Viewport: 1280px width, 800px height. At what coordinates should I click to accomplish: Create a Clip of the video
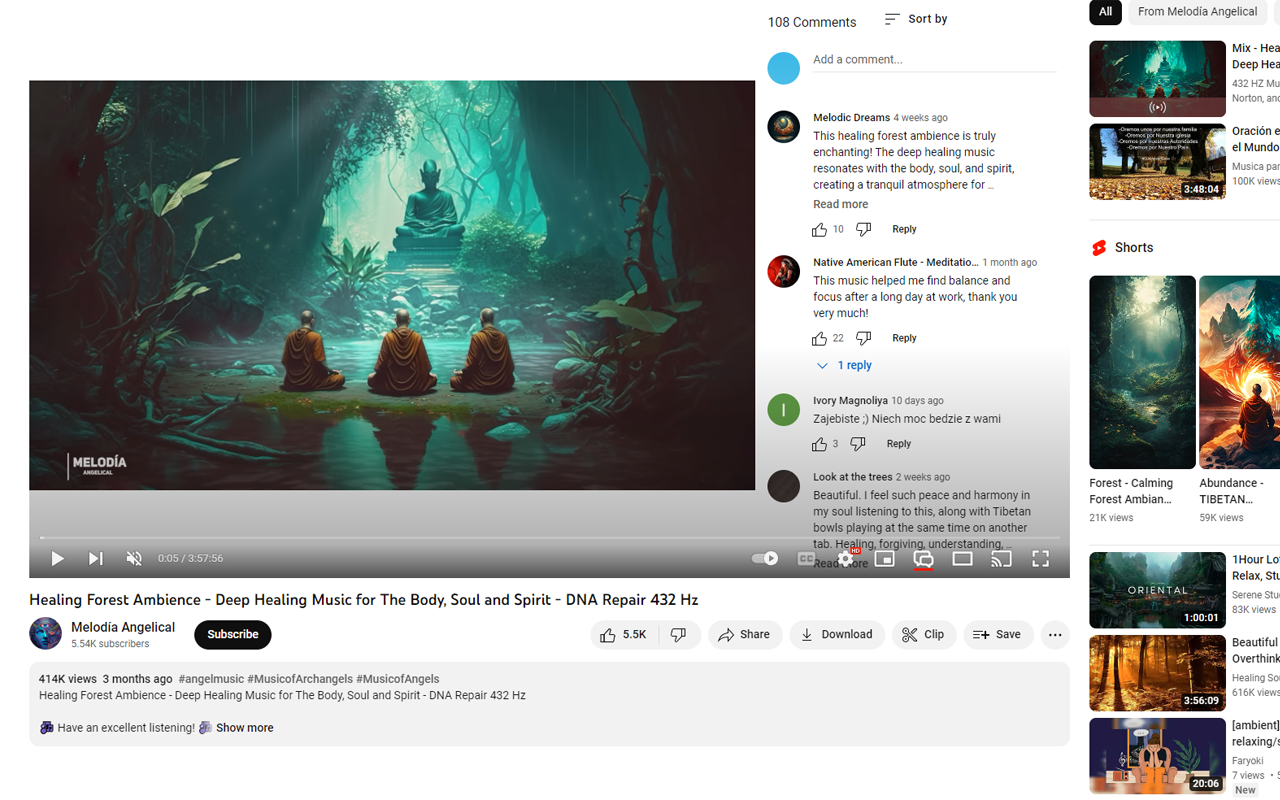(x=924, y=635)
